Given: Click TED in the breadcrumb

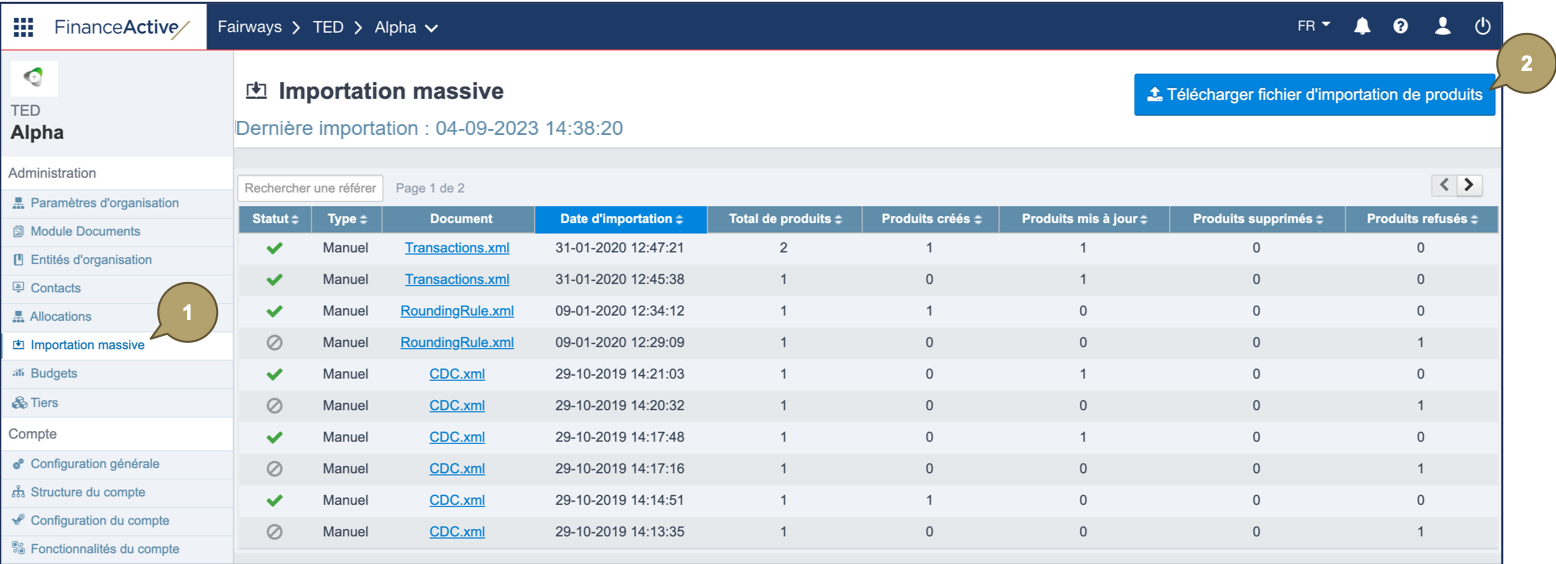Looking at the screenshot, I should click(328, 28).
